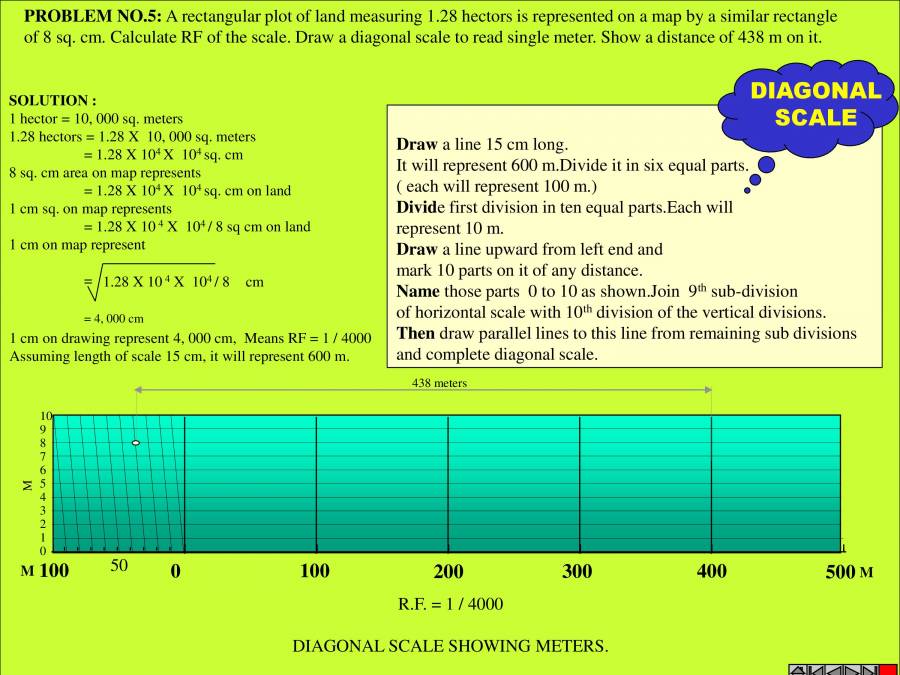The image size is (900, 675).
Task: Click the bold 200 scale label
Action: [448, 572]
